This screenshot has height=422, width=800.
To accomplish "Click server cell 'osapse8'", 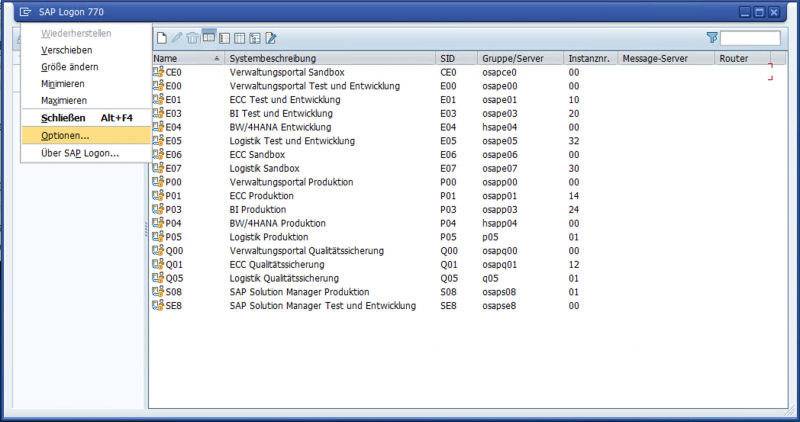I will (x=499, y=306).
